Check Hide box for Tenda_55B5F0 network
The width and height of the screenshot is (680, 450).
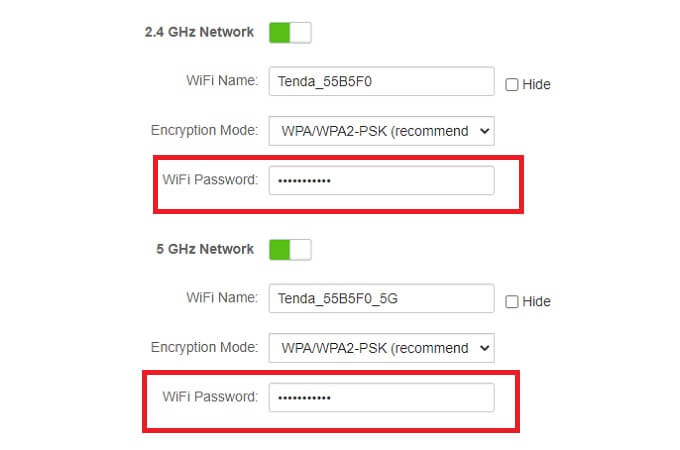tap(512, 85)
